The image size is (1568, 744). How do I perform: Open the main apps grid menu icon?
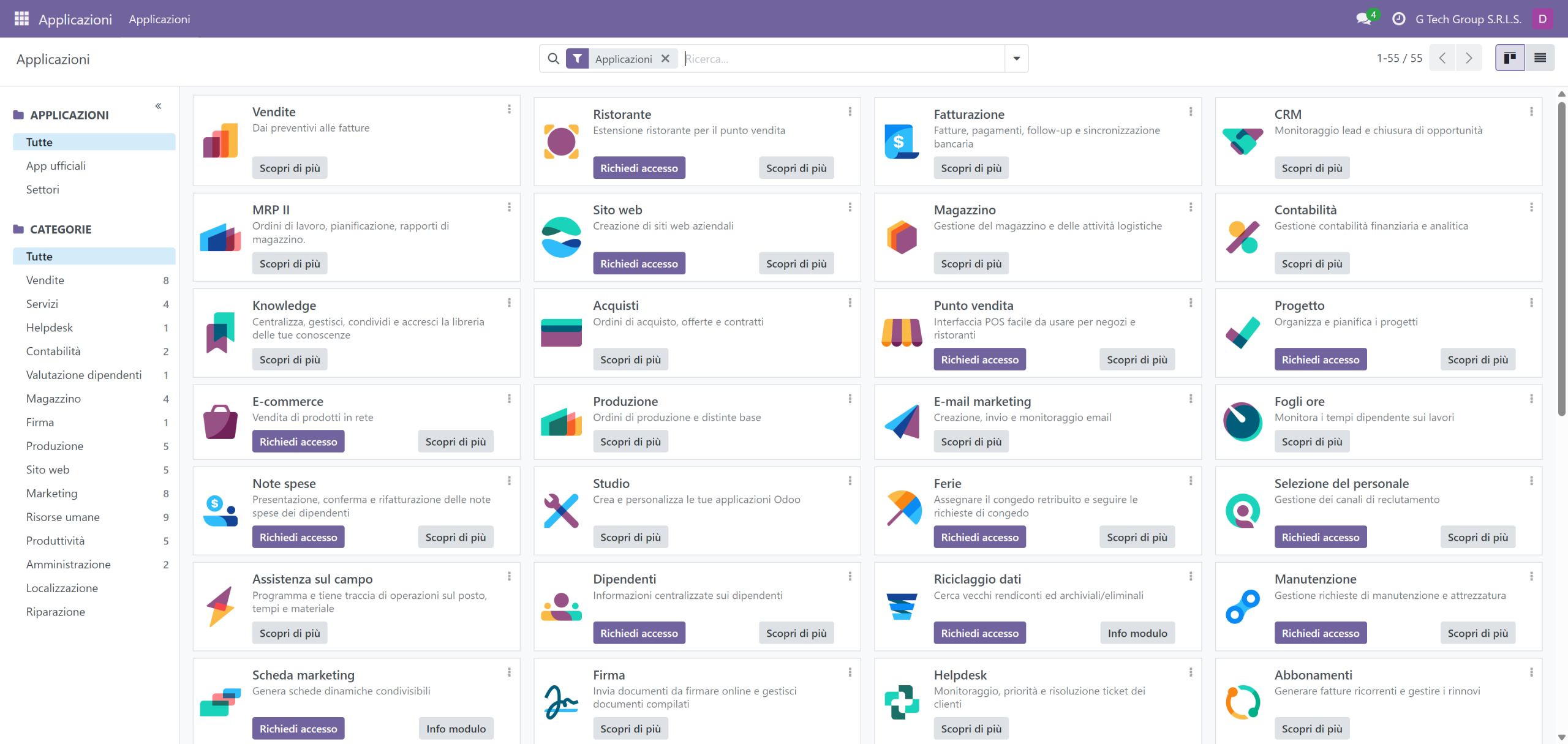coord(21,18)
